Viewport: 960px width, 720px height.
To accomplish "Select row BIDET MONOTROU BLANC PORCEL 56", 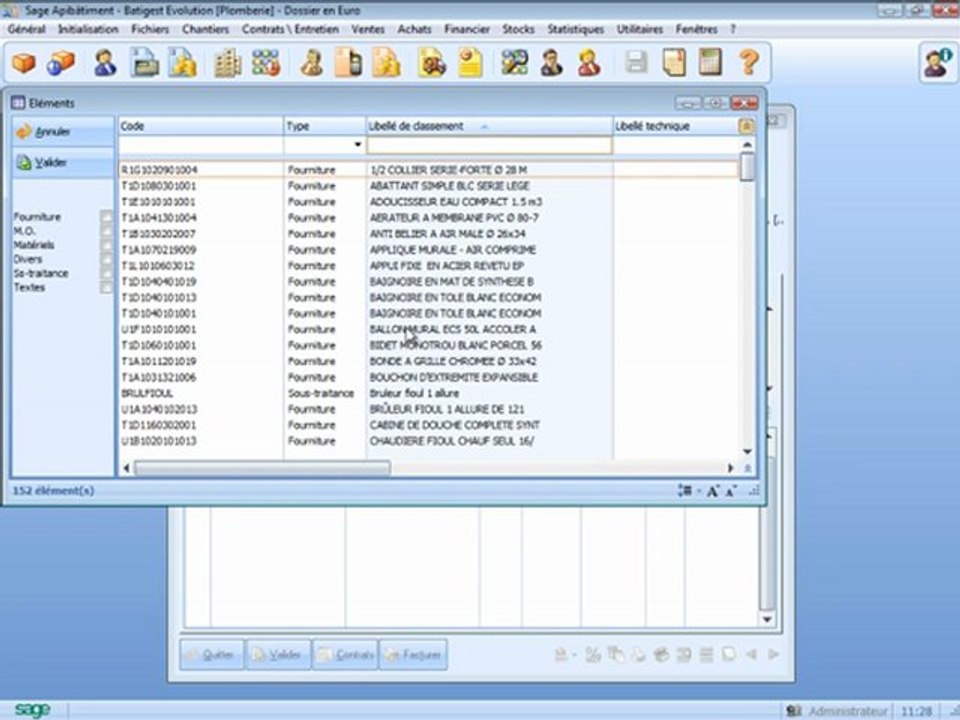I will coord(428,345).
